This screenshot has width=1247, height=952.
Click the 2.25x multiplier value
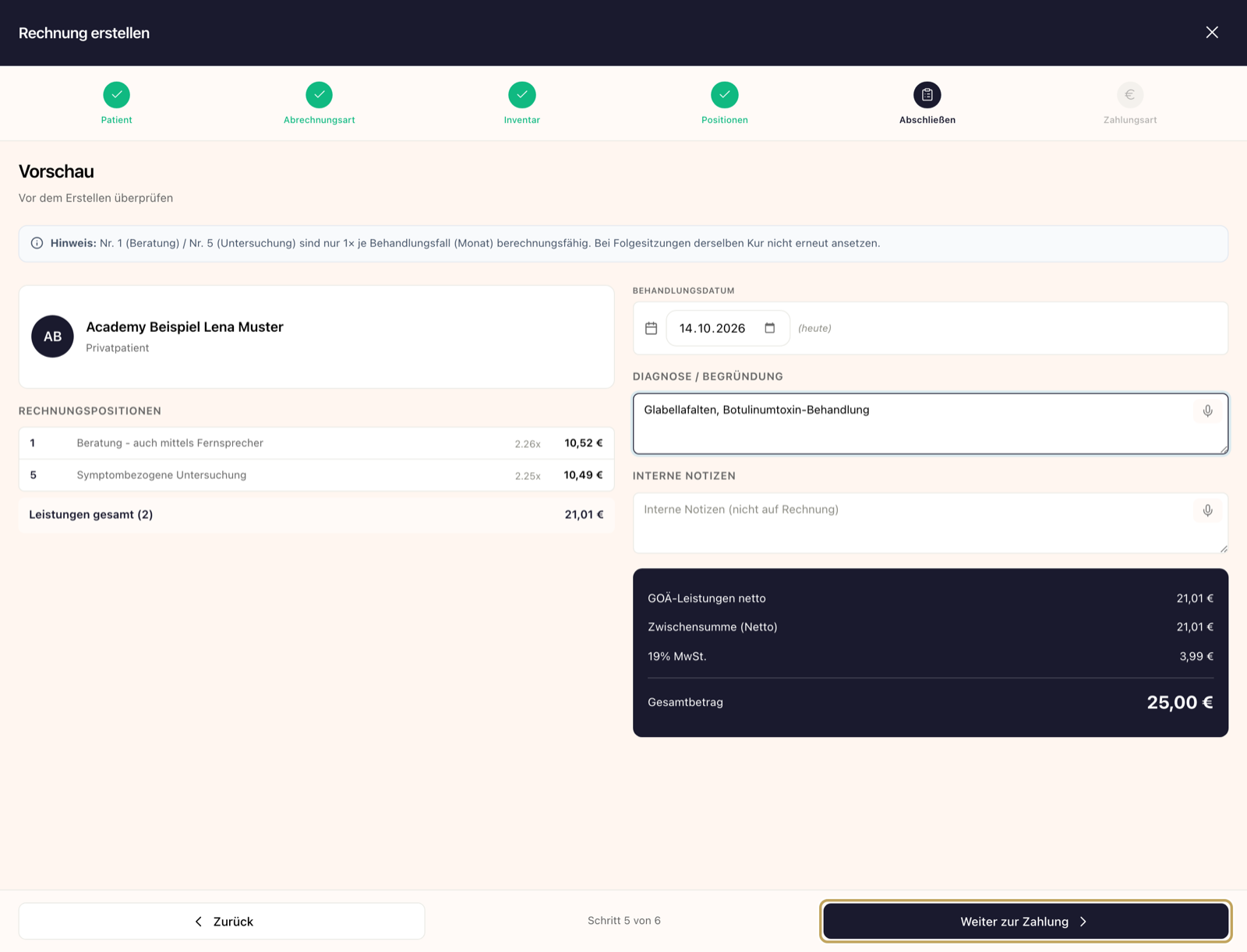(x=528, y=476)
